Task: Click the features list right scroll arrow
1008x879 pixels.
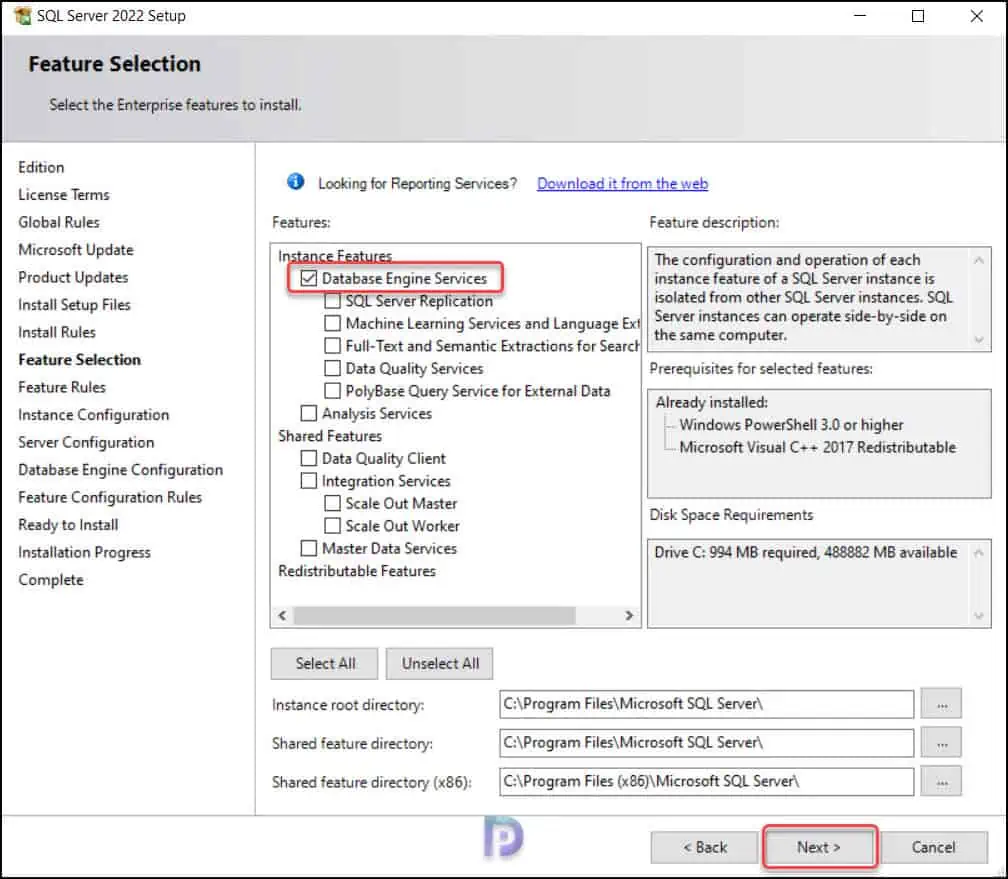Action: (629, 615)
